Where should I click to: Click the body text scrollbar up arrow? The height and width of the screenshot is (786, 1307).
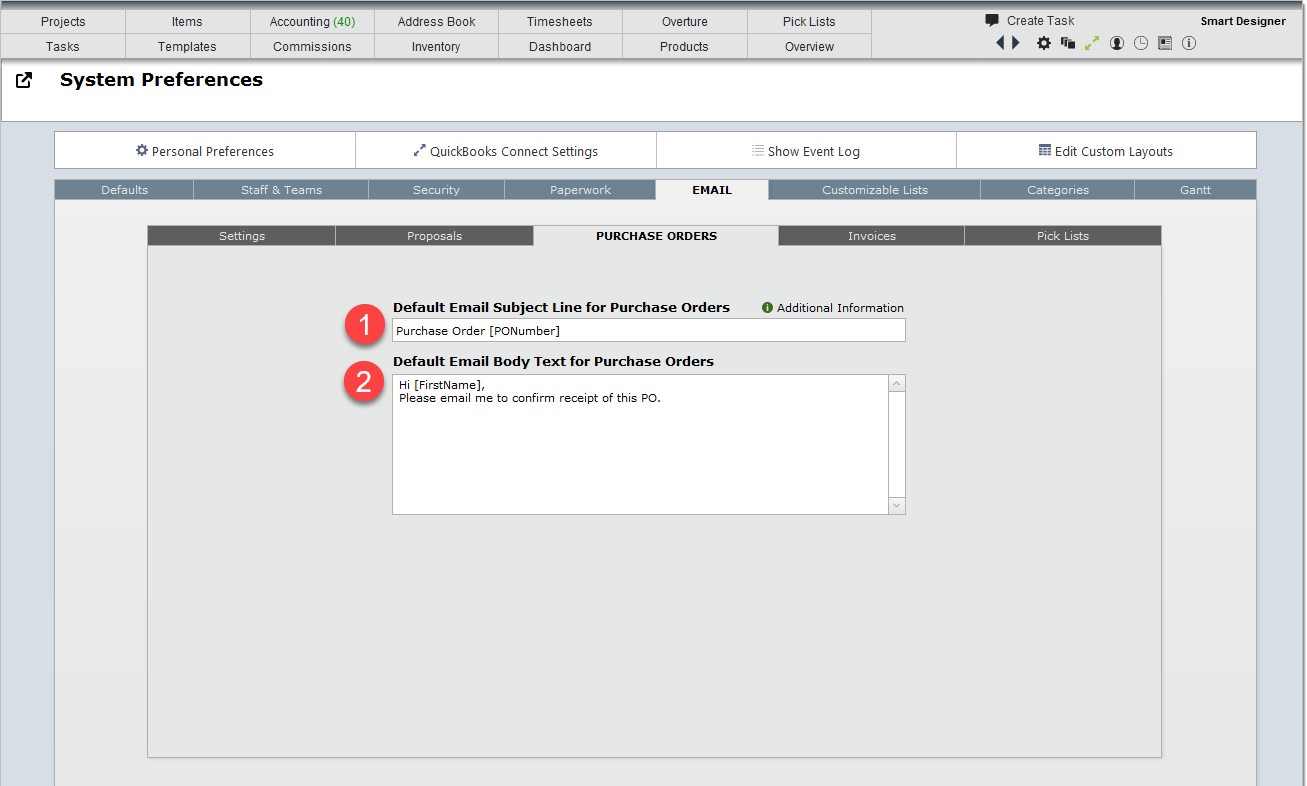pos(897,384)
